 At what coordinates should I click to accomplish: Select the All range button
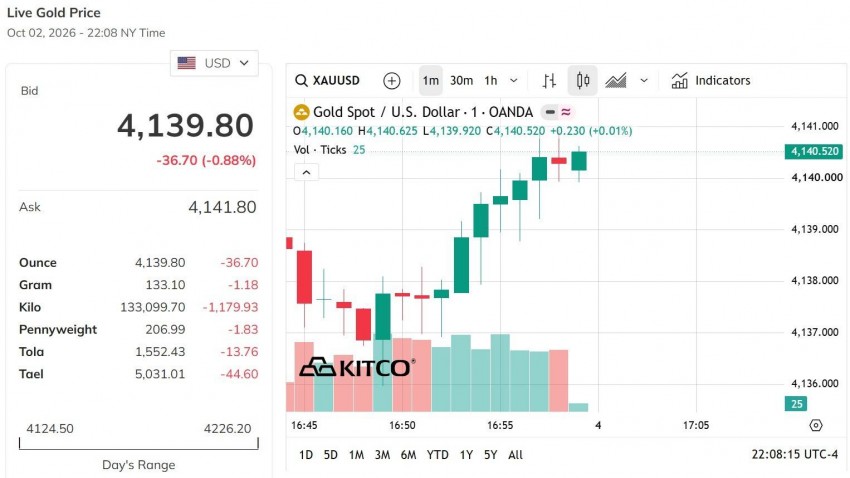pos(516,455)
